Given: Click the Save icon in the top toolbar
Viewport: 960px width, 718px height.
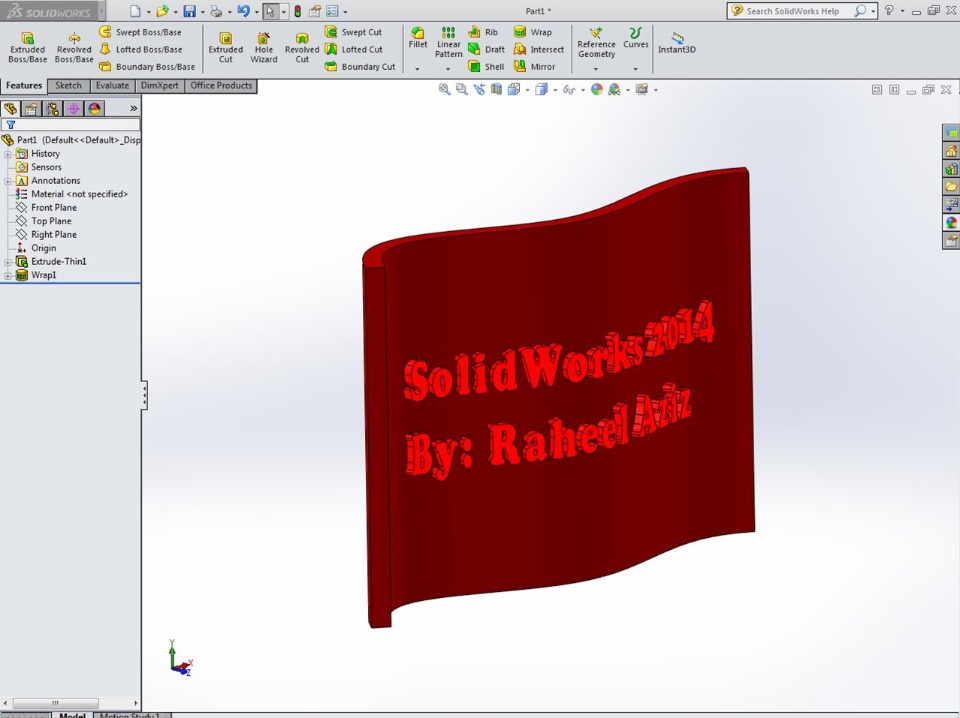Looking at the screenshot, I should (190, 11).
